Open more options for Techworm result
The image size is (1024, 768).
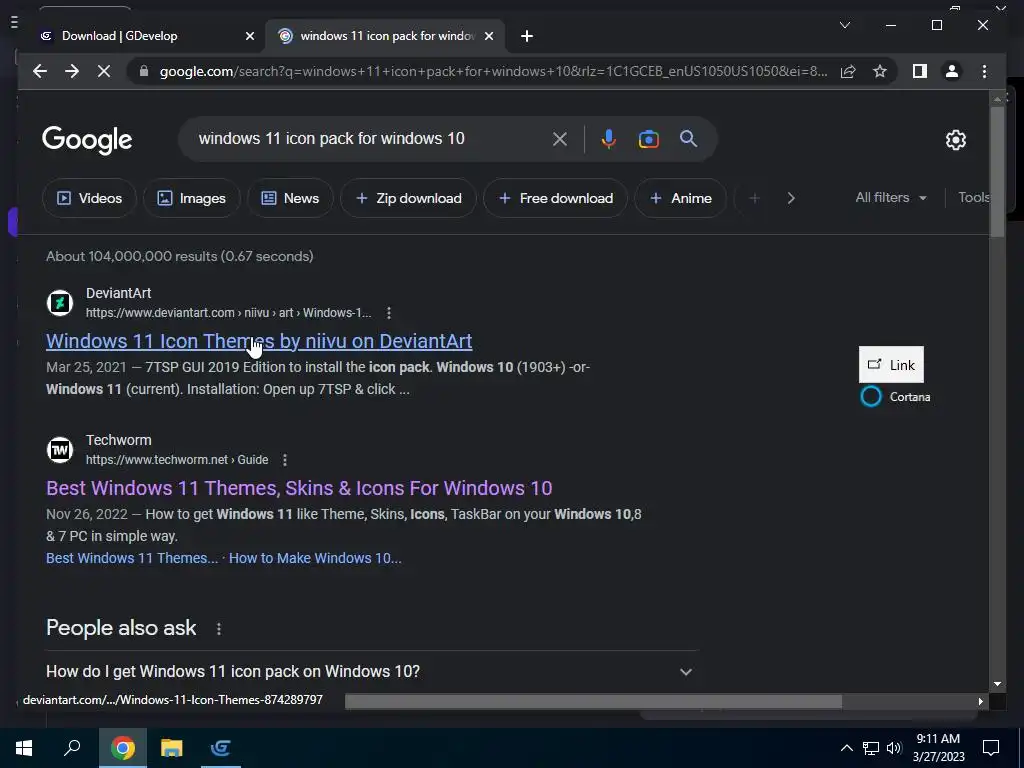tap(285, 460)
